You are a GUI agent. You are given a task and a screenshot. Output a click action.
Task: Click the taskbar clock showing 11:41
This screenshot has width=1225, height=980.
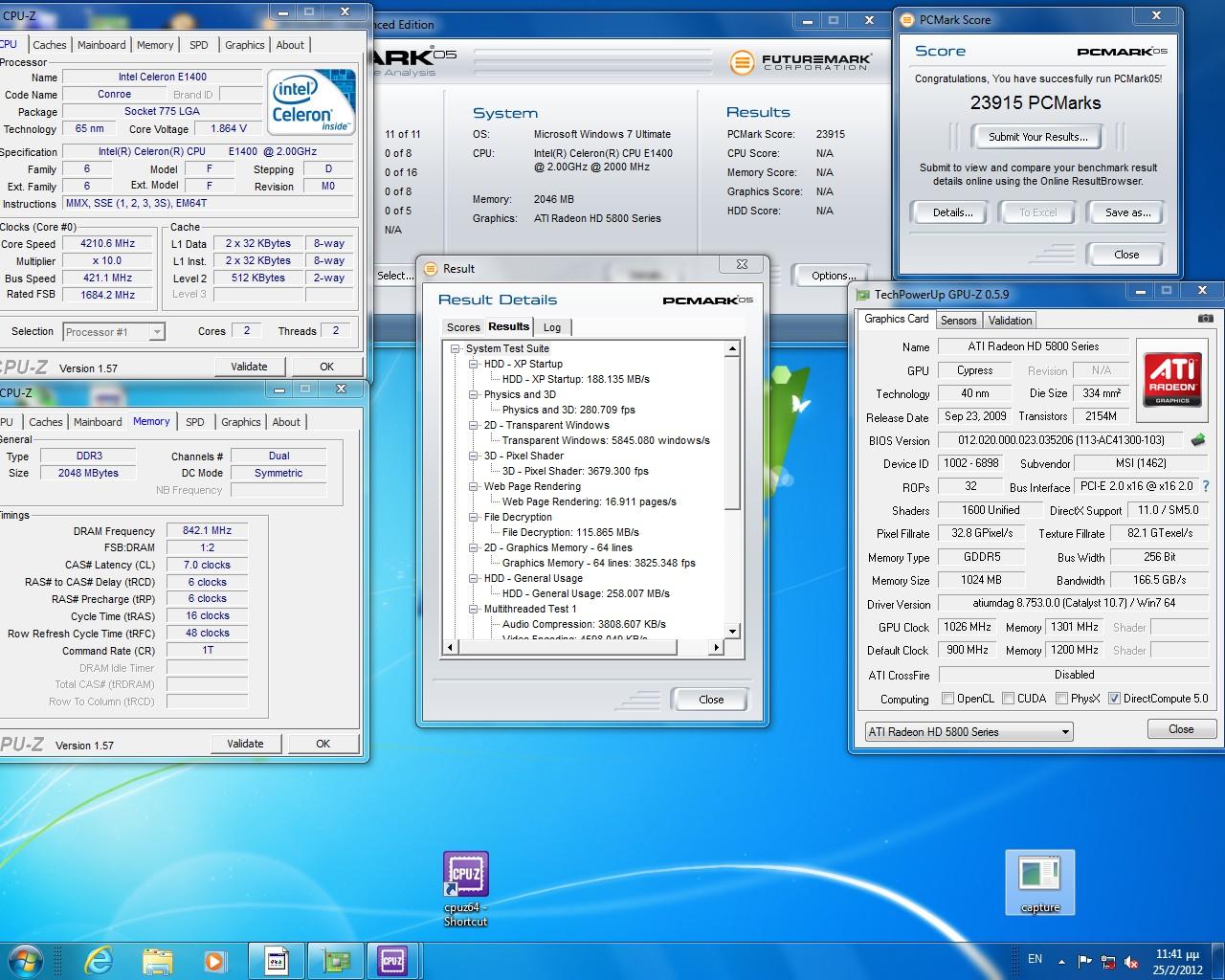click(x=1177, y=961)
